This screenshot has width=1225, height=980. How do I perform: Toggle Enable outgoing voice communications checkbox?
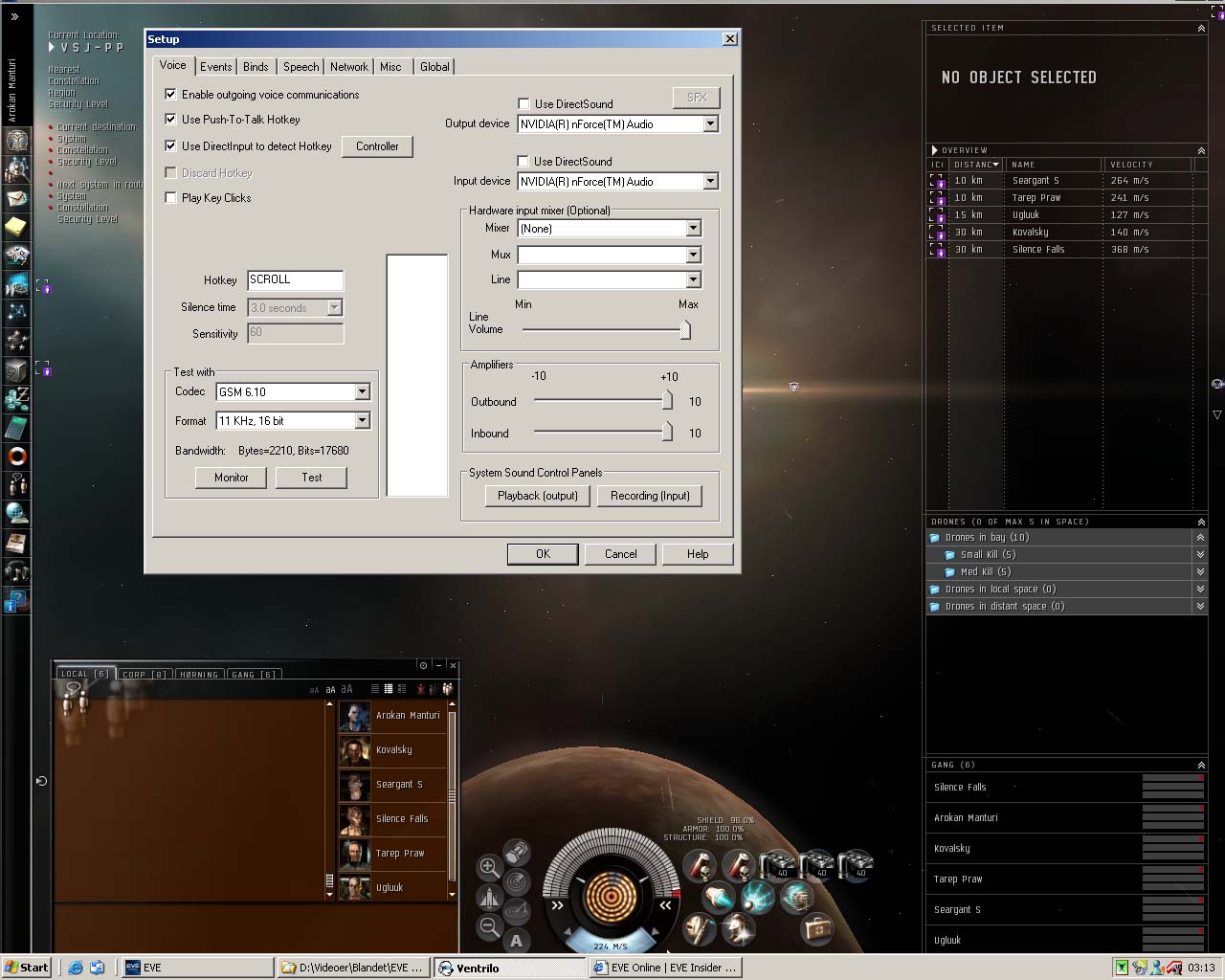pos(170,95)
